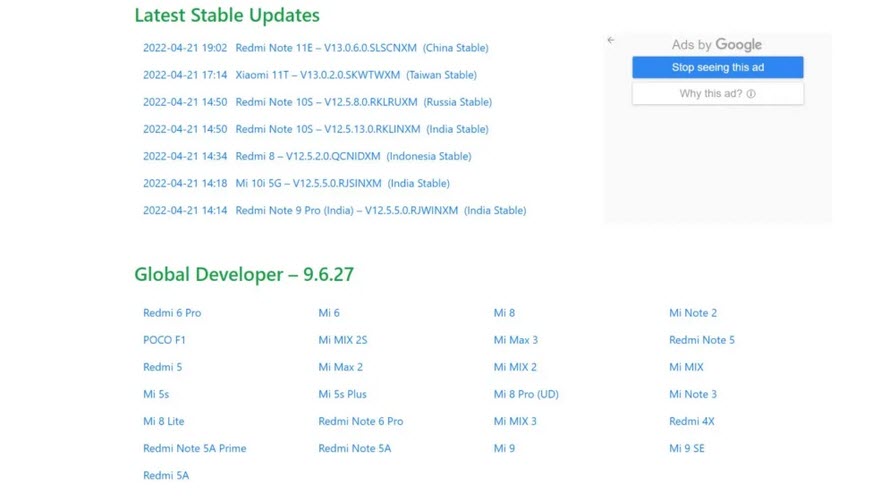Select the Mi 9 SE device link
The image size is (895, 496).
tap(687, 449)
